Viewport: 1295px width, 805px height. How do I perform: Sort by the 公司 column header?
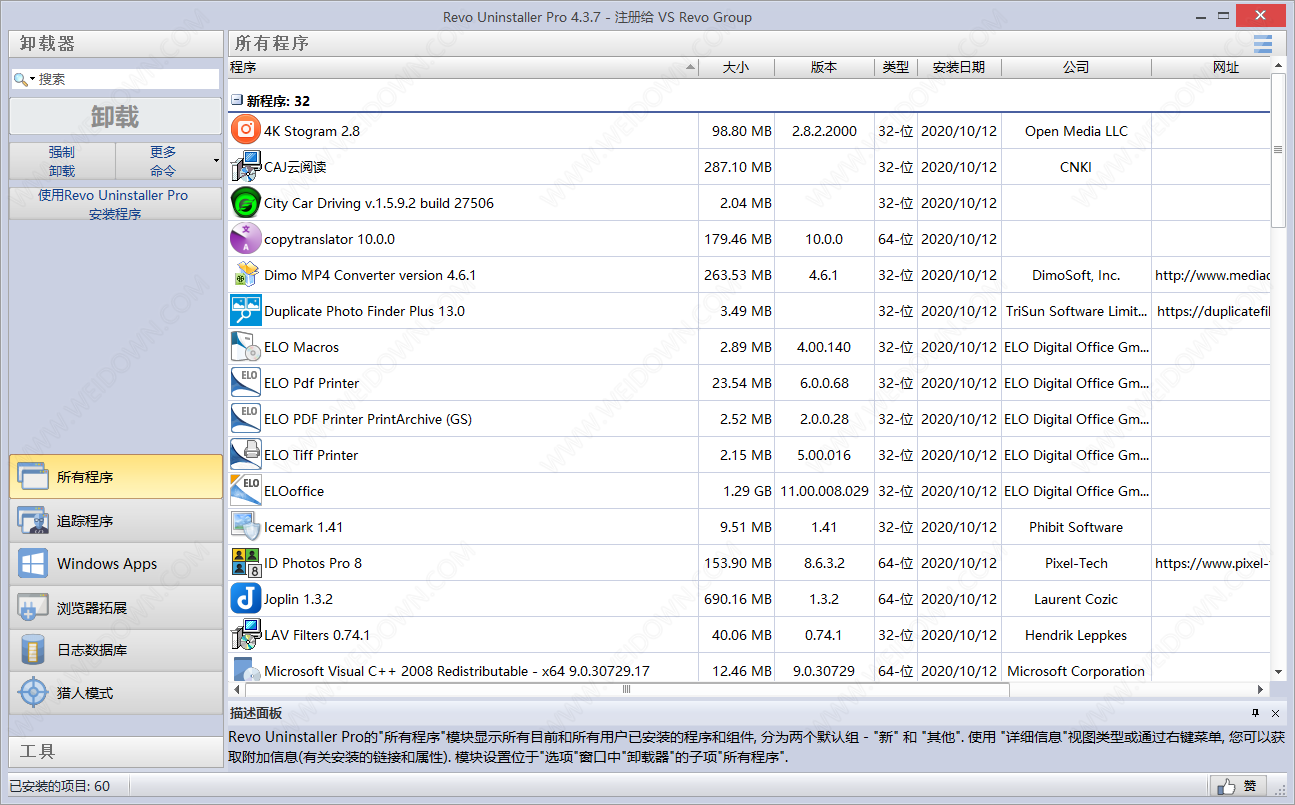(x=1076, y=67)
